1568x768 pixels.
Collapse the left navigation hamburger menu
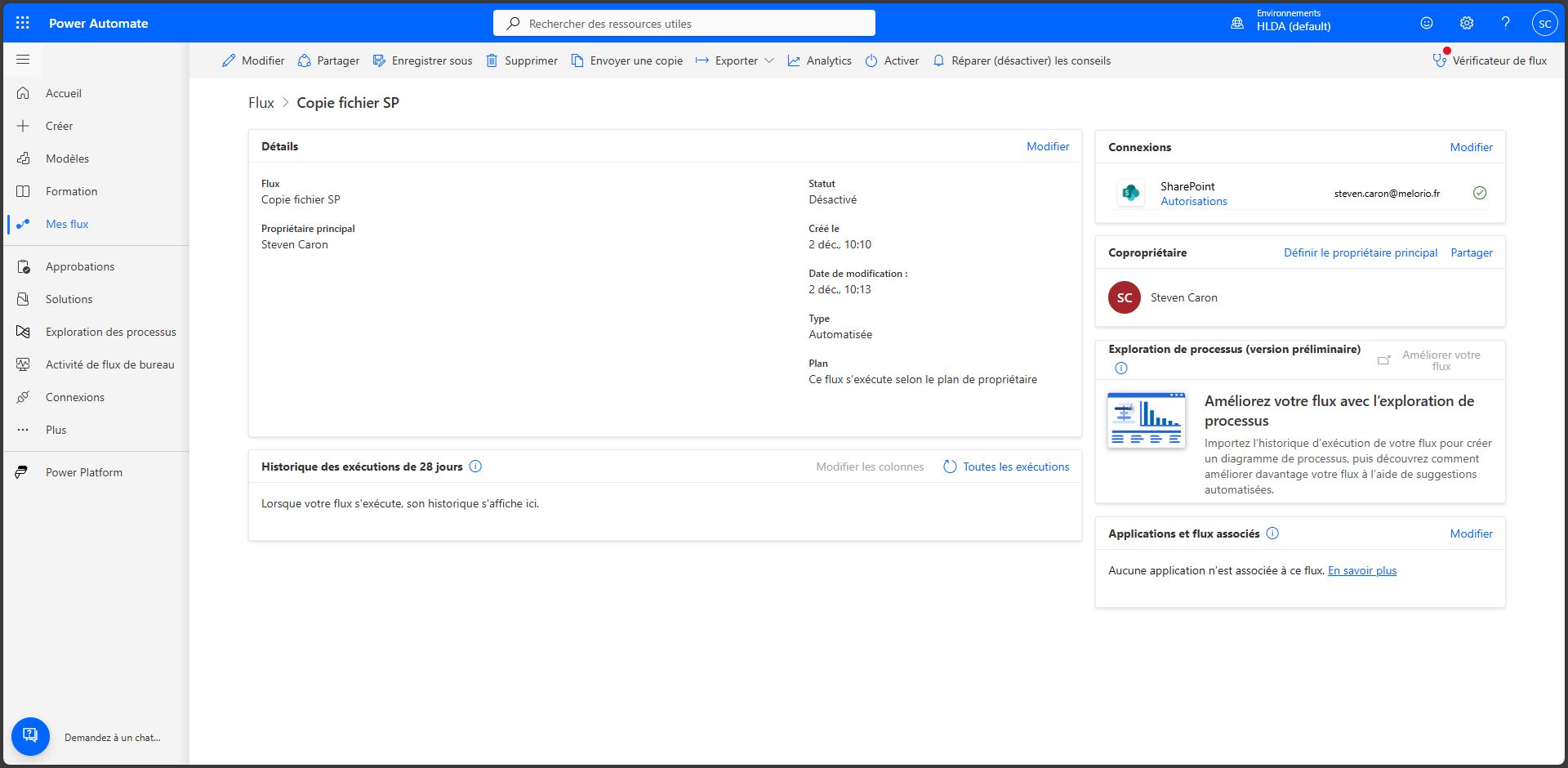(x=23, y=60)
